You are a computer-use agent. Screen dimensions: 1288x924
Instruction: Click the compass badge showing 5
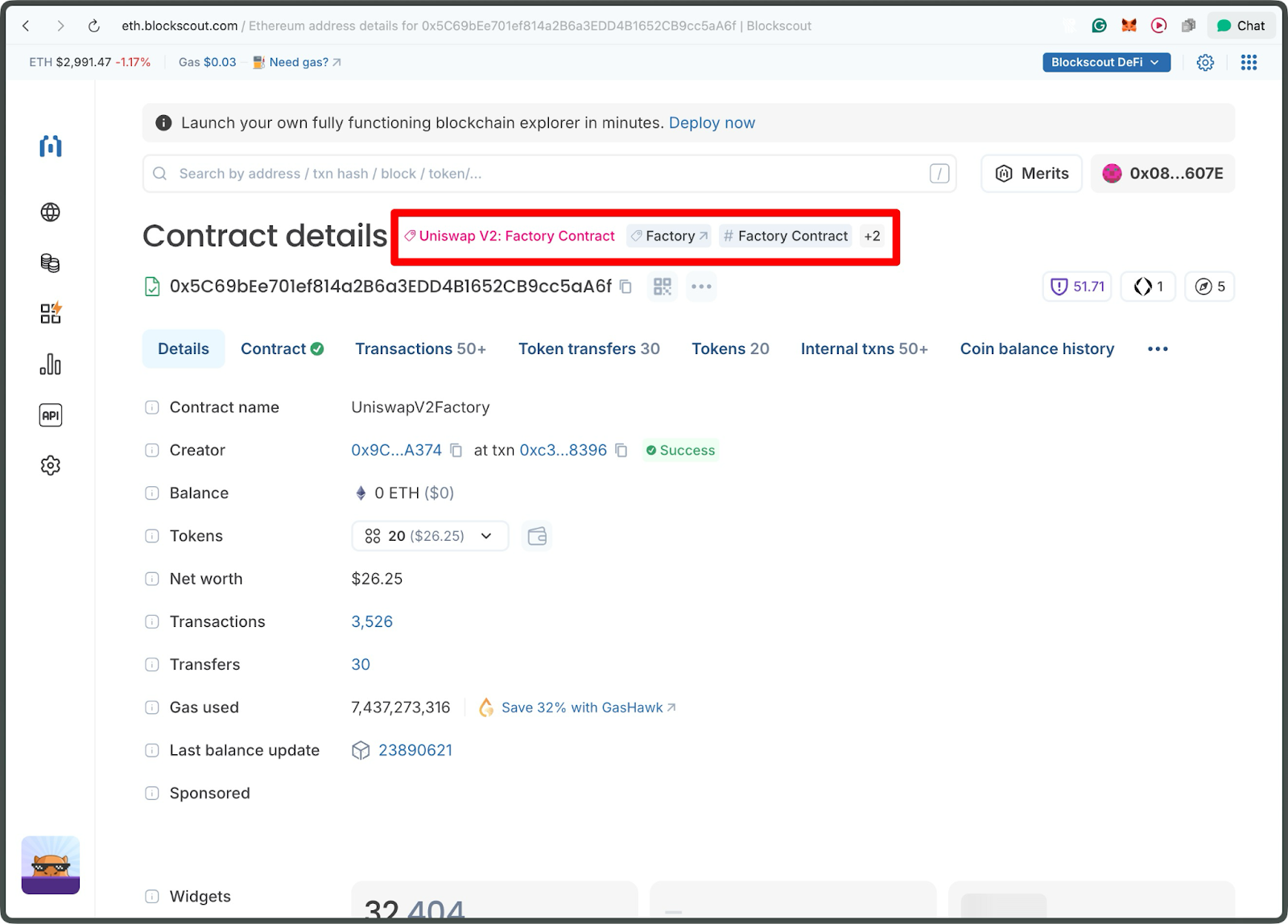(x=1209, y=286)
